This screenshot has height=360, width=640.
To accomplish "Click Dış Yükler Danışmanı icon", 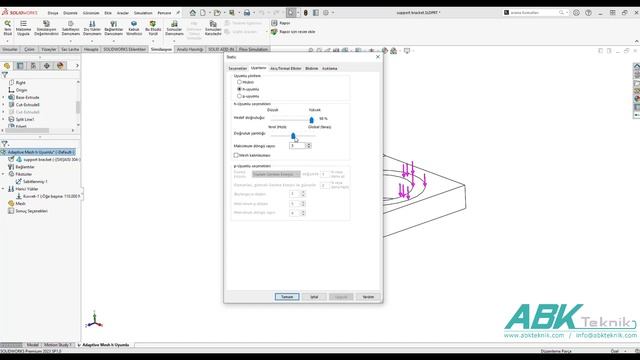I will 92,24.
